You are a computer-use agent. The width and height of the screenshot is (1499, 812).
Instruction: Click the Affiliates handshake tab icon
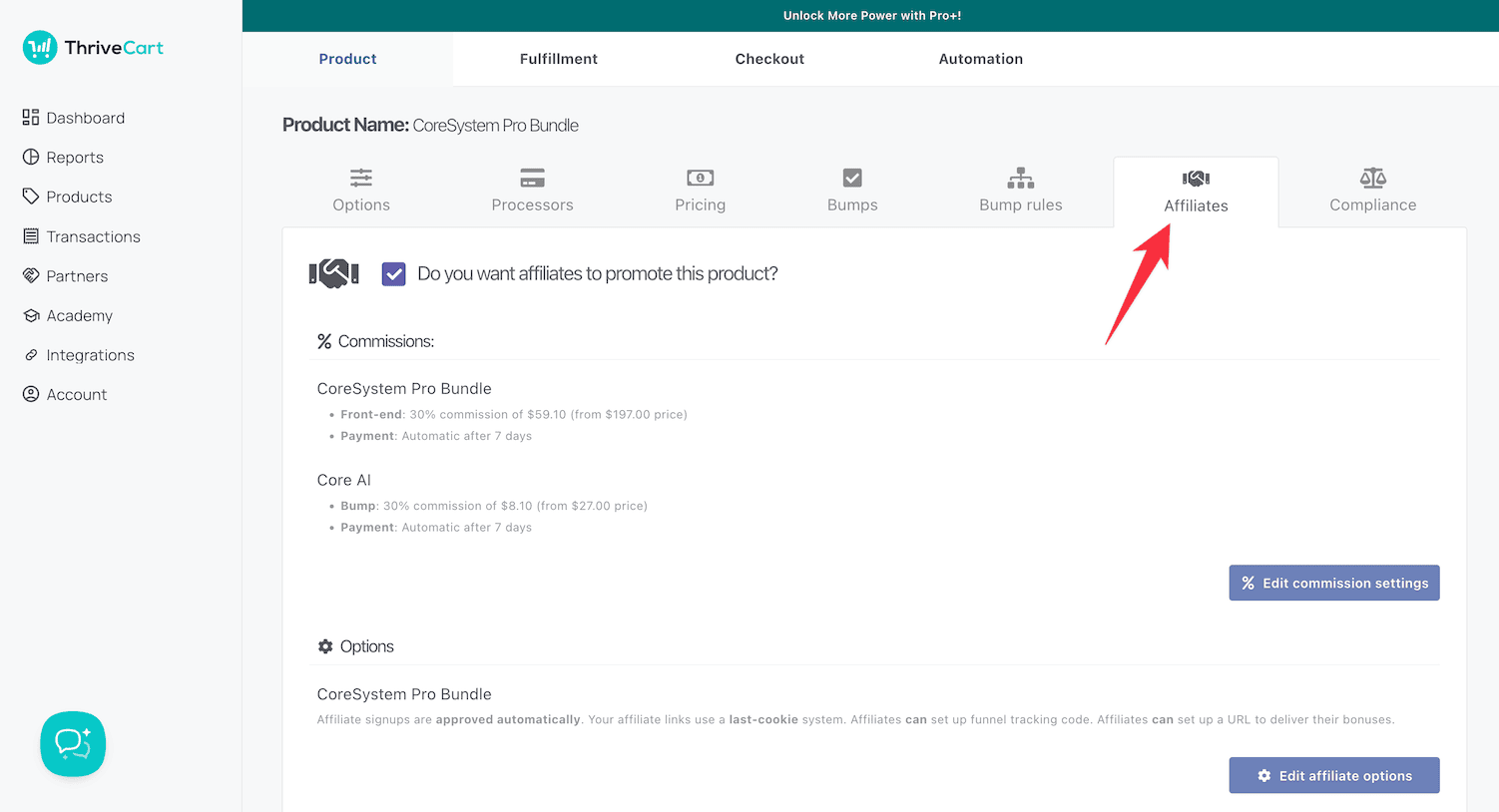pos(1196,179)
